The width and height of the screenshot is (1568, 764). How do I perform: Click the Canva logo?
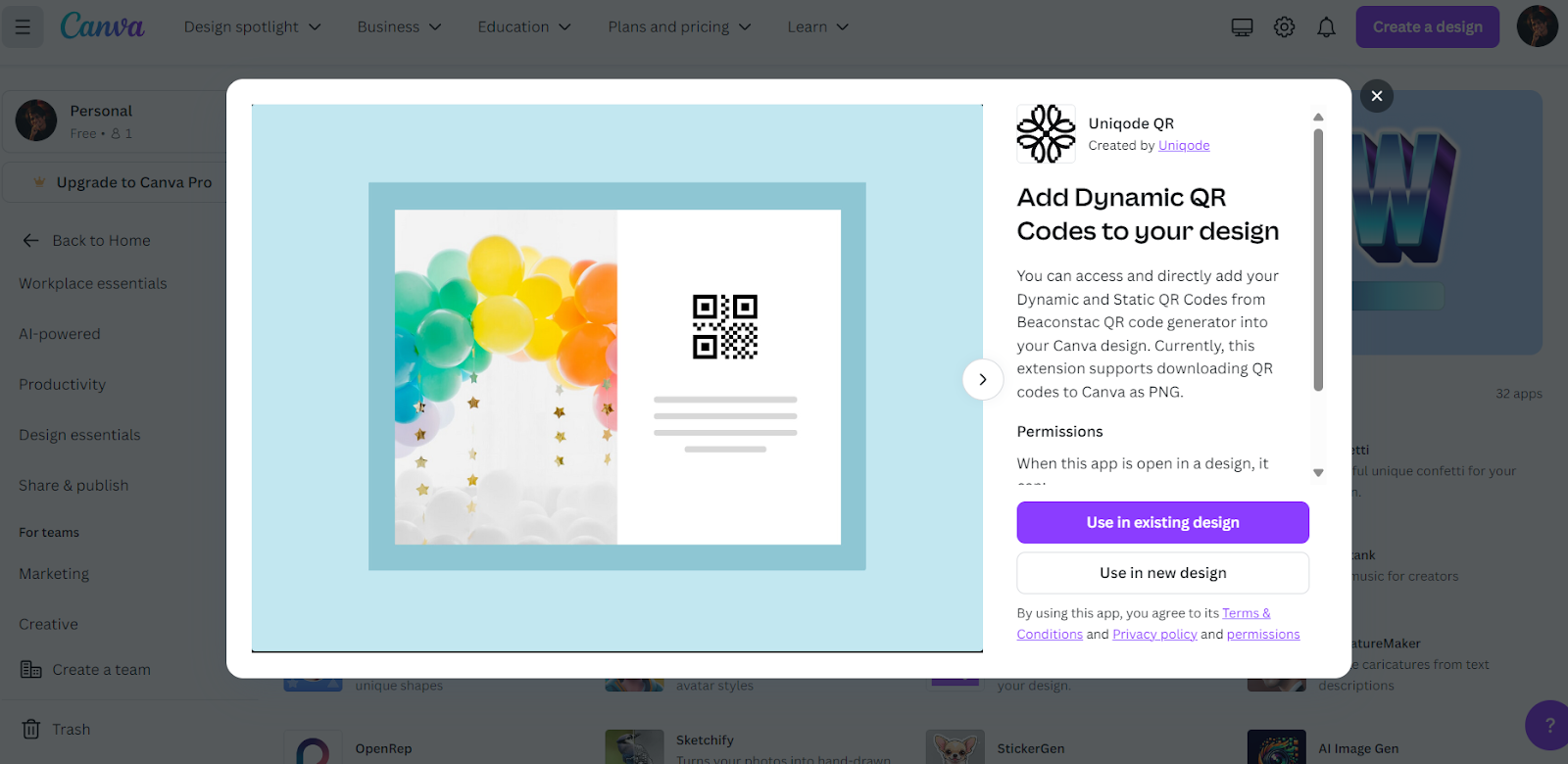(102, 26)
